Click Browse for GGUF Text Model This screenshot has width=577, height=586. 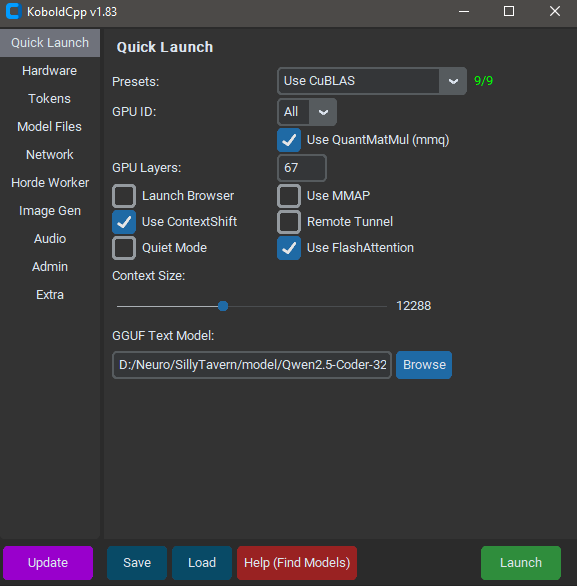[424, 365]
